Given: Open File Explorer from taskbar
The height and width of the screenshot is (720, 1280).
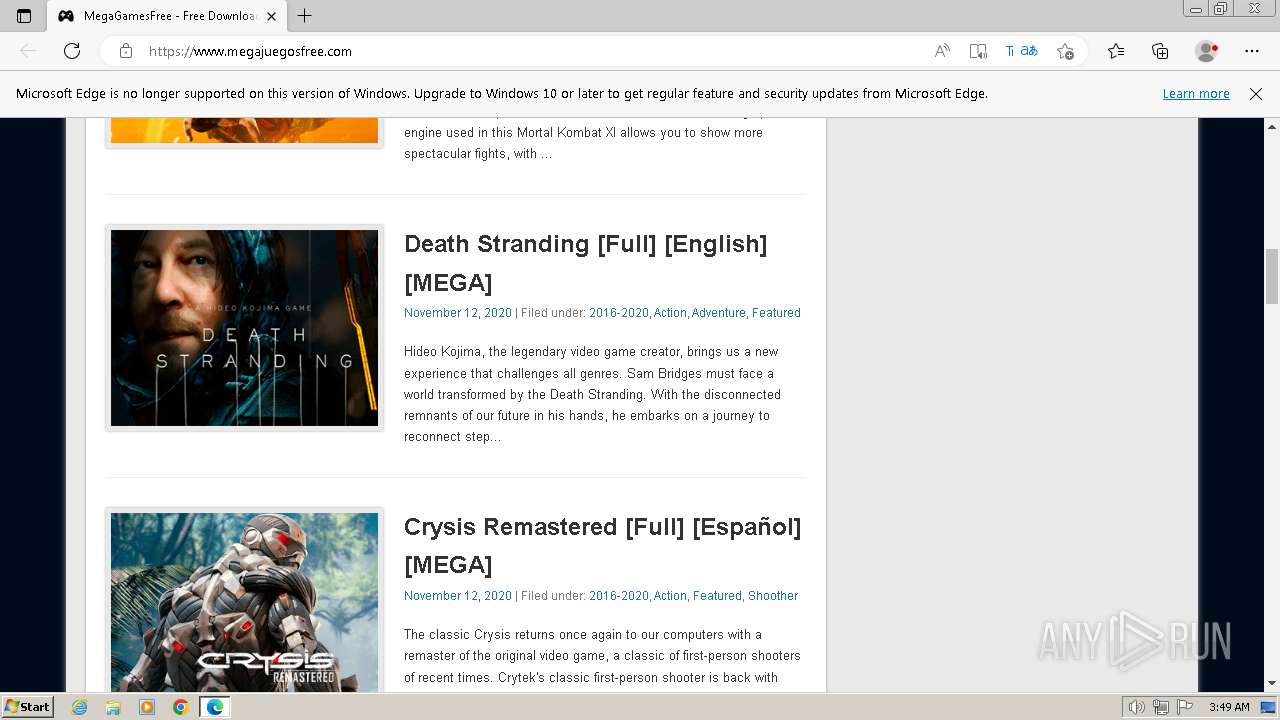Looking at the screenshot, I should [x=113, y=707].
